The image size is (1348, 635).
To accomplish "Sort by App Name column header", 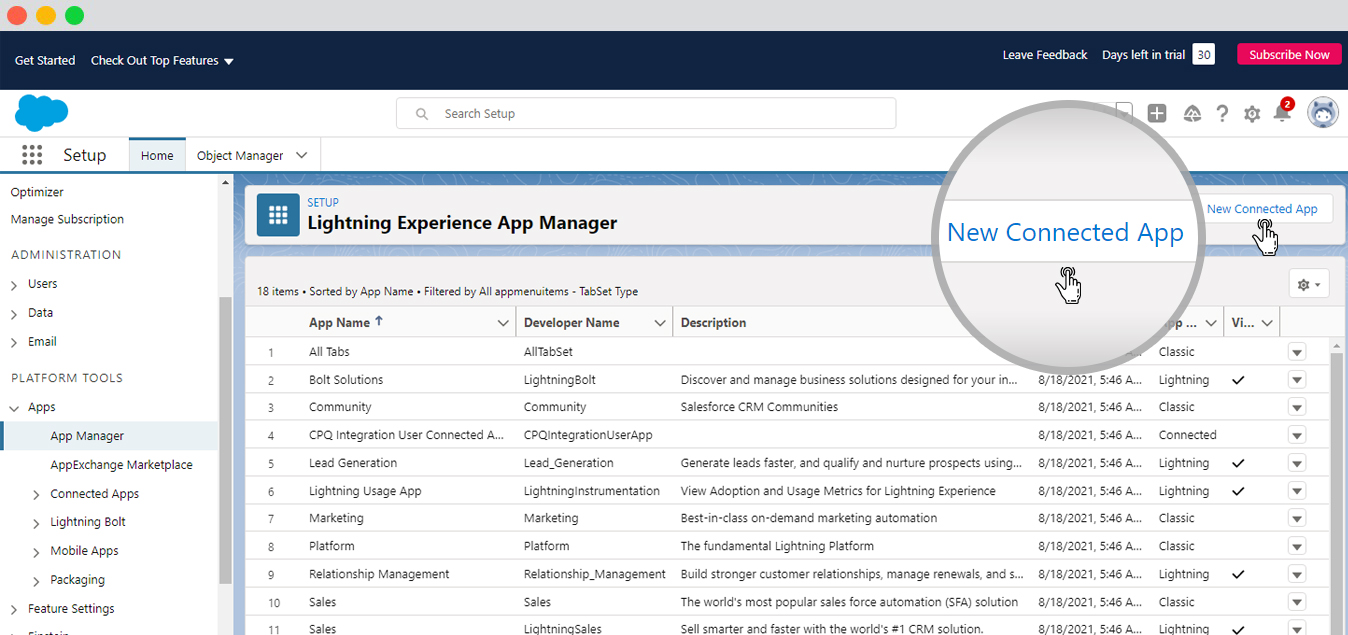I will (x=340, y=322).
